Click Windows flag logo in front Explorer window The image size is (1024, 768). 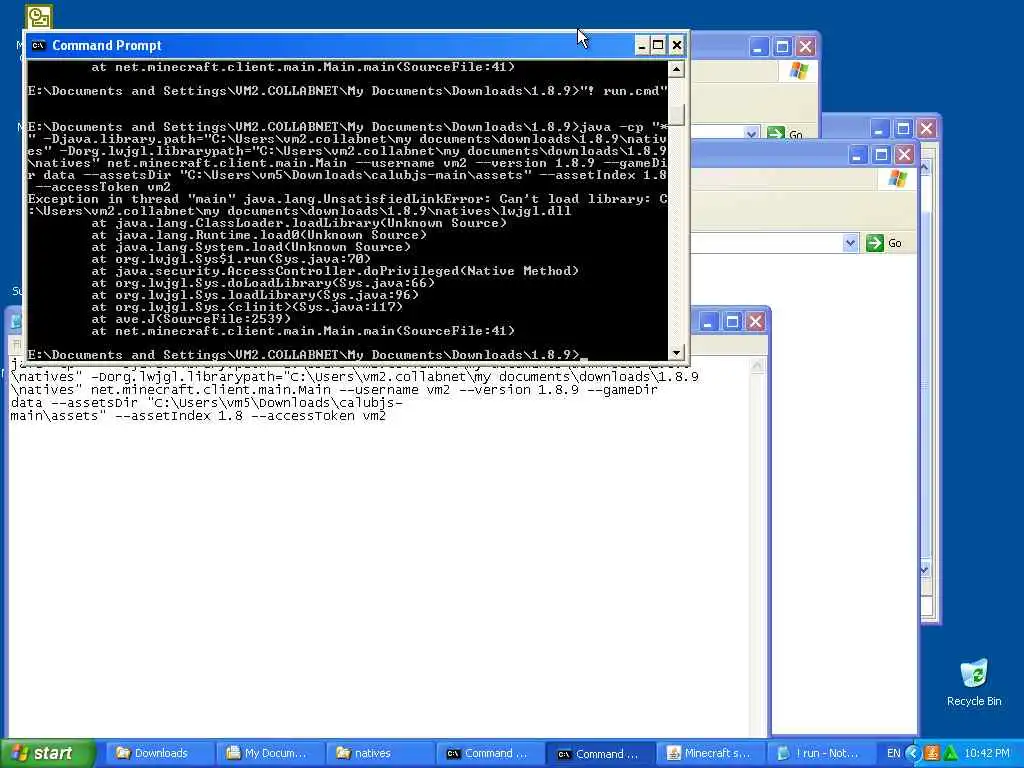(x=897, y=178)
